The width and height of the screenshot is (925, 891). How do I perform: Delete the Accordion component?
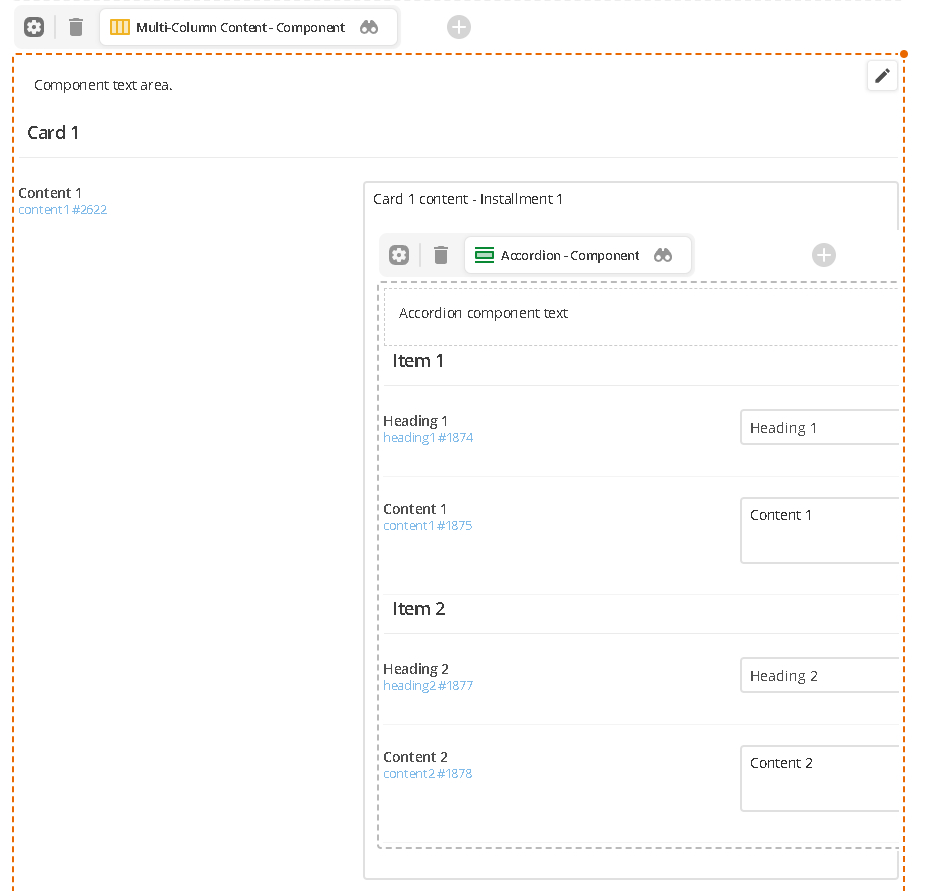click(x=441, y=255)
